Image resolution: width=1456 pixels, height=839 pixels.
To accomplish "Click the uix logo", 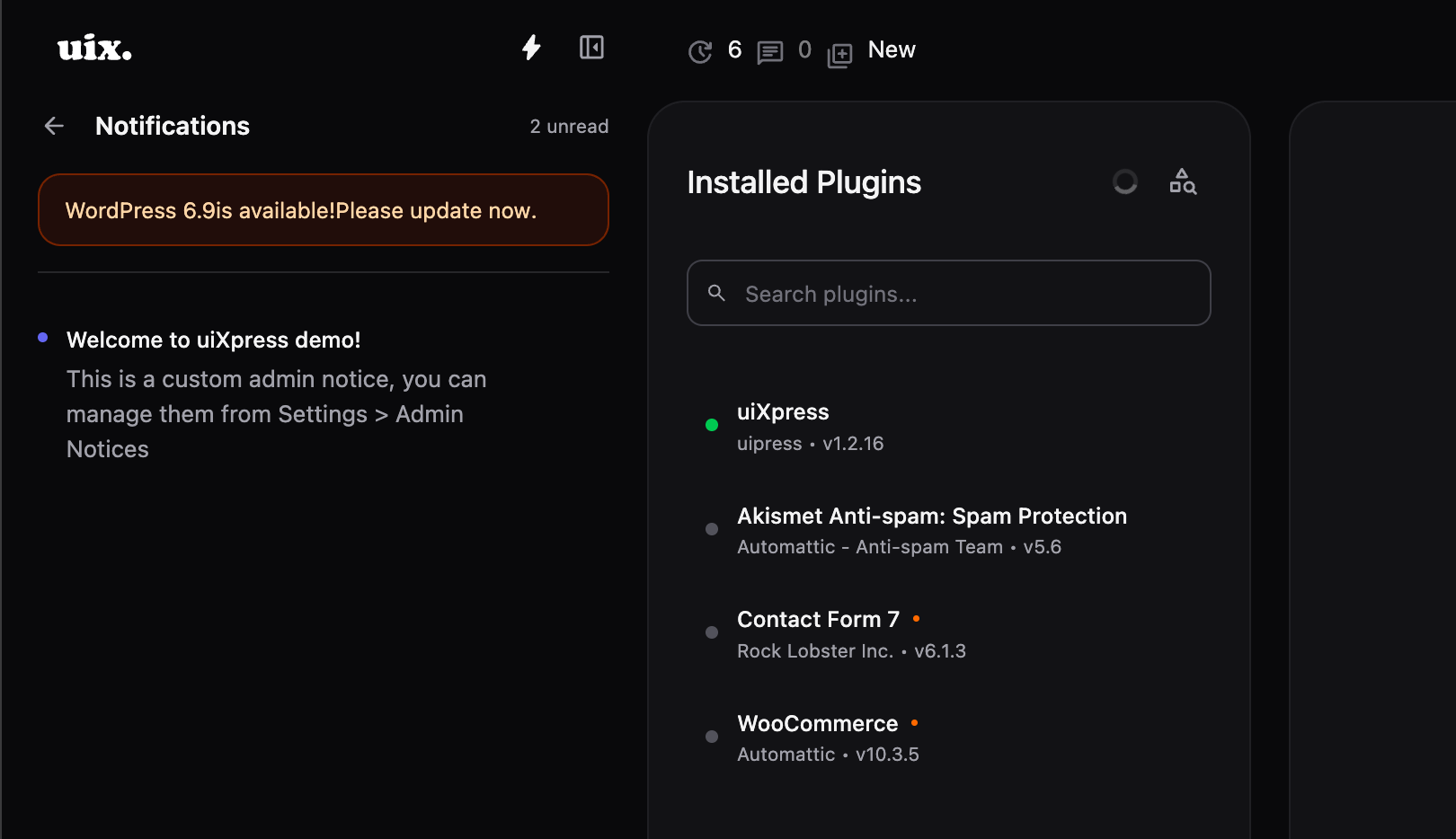I will coord(94,49).
